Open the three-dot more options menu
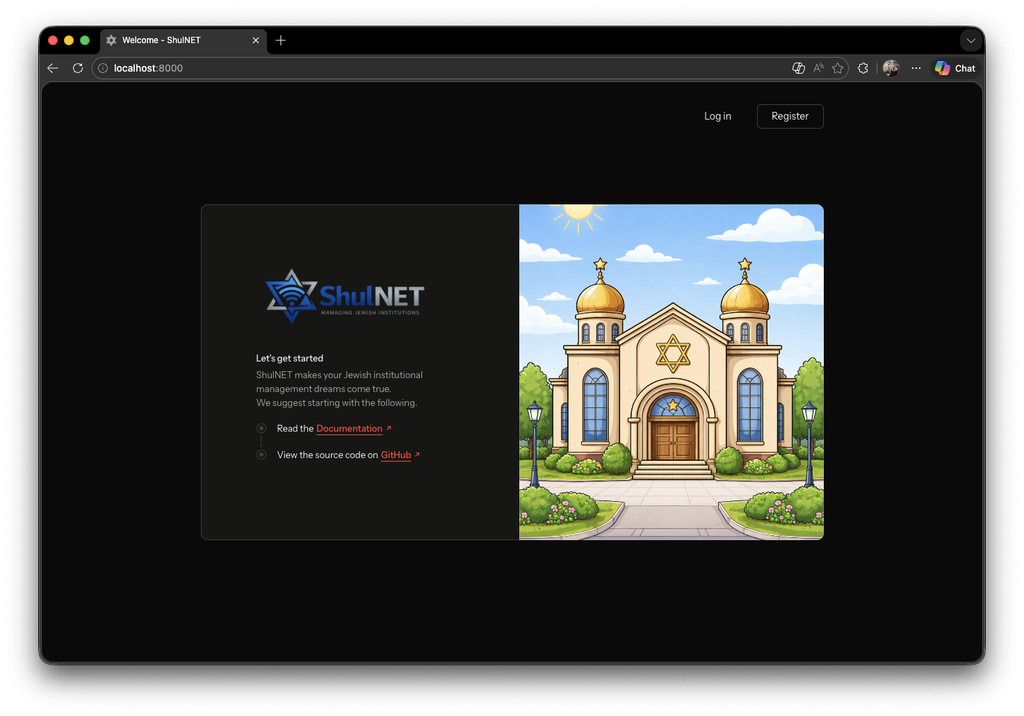 pyautogui.click(x=916, y=68)
